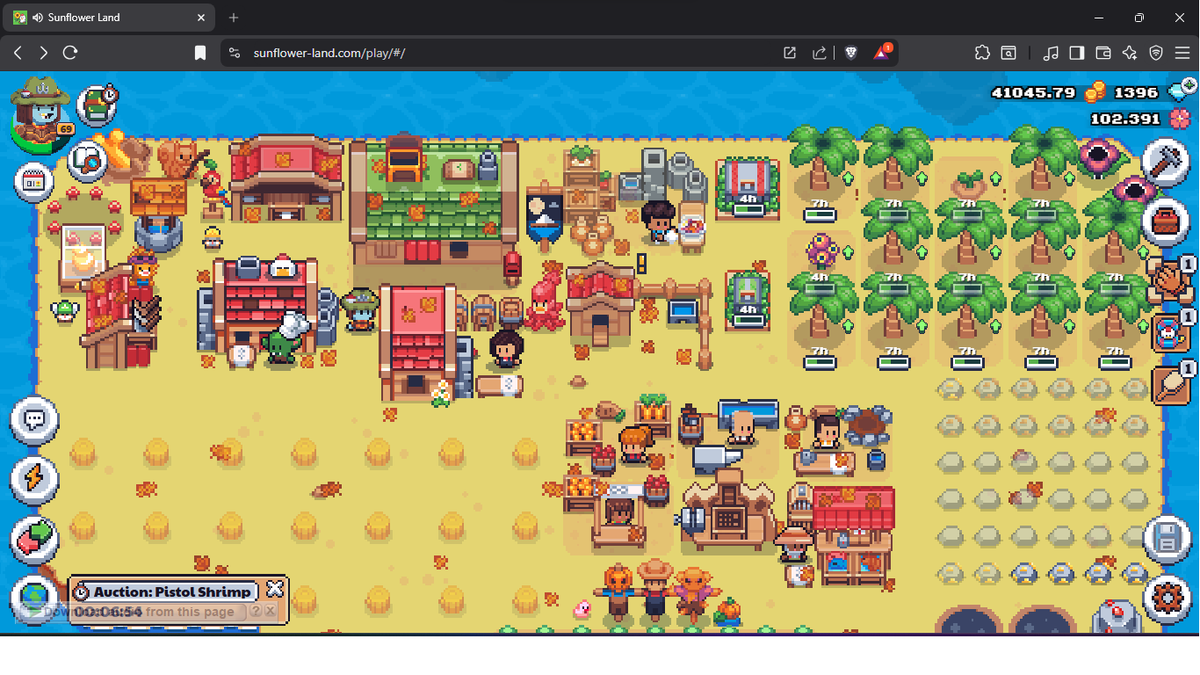This screenshot has width=1200, height=675.
Task: Close the Pistol Shrimp auction popup
Action: 274,589
